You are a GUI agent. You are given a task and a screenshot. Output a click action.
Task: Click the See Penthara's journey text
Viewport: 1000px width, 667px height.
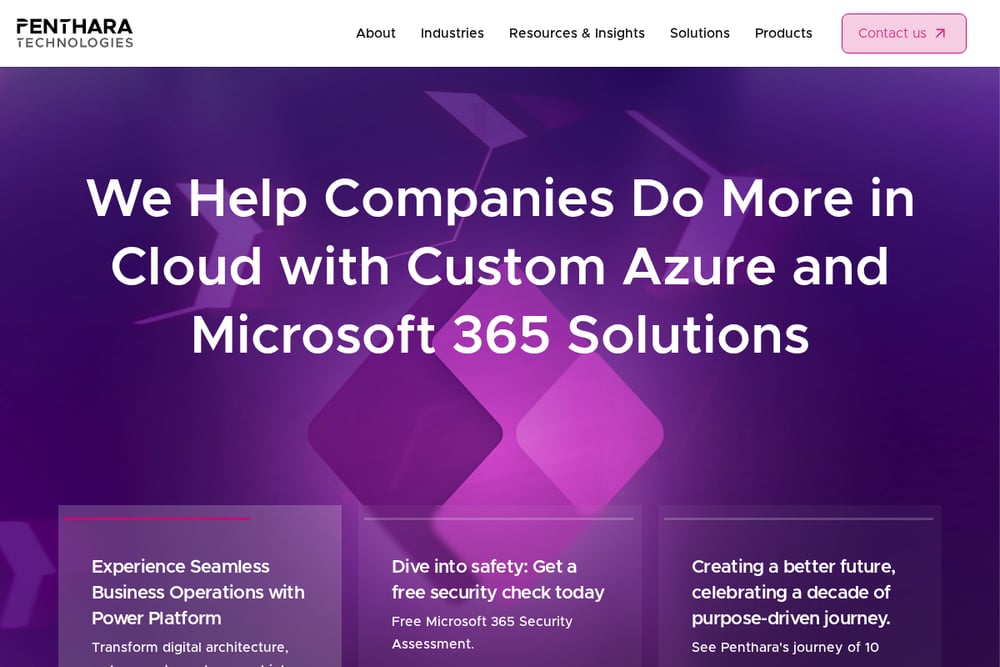(x=785, y=647)
